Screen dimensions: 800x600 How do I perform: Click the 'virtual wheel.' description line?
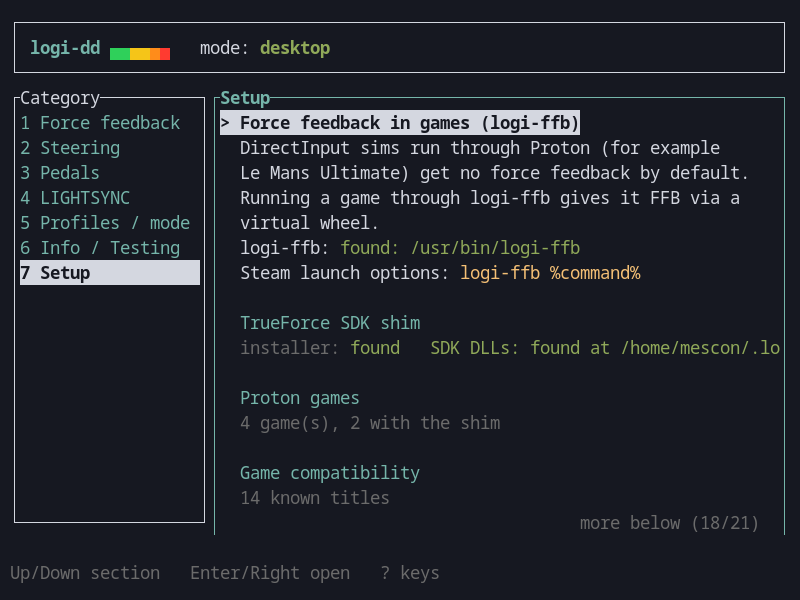310,223
